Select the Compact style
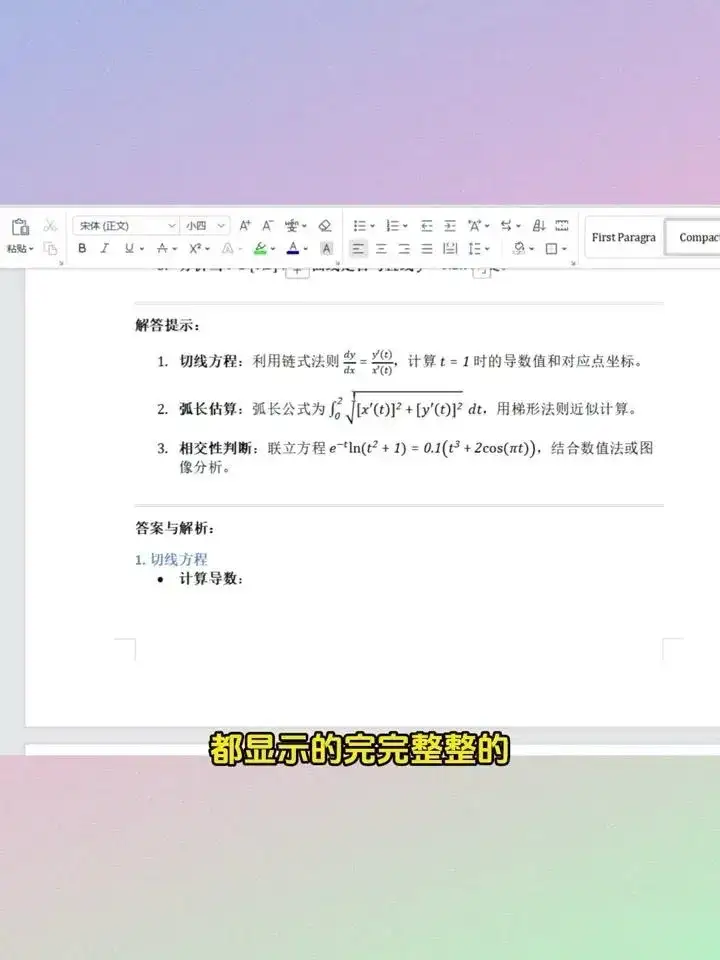 693,238
